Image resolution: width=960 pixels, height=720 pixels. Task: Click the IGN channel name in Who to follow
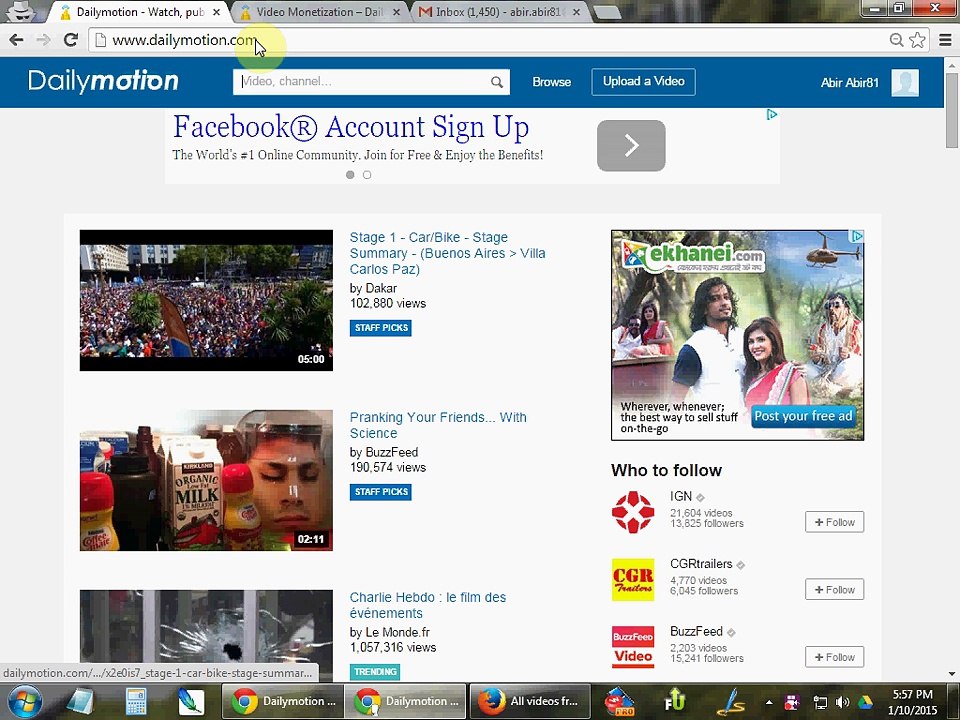pyautogui.click(x=681, y=497)
